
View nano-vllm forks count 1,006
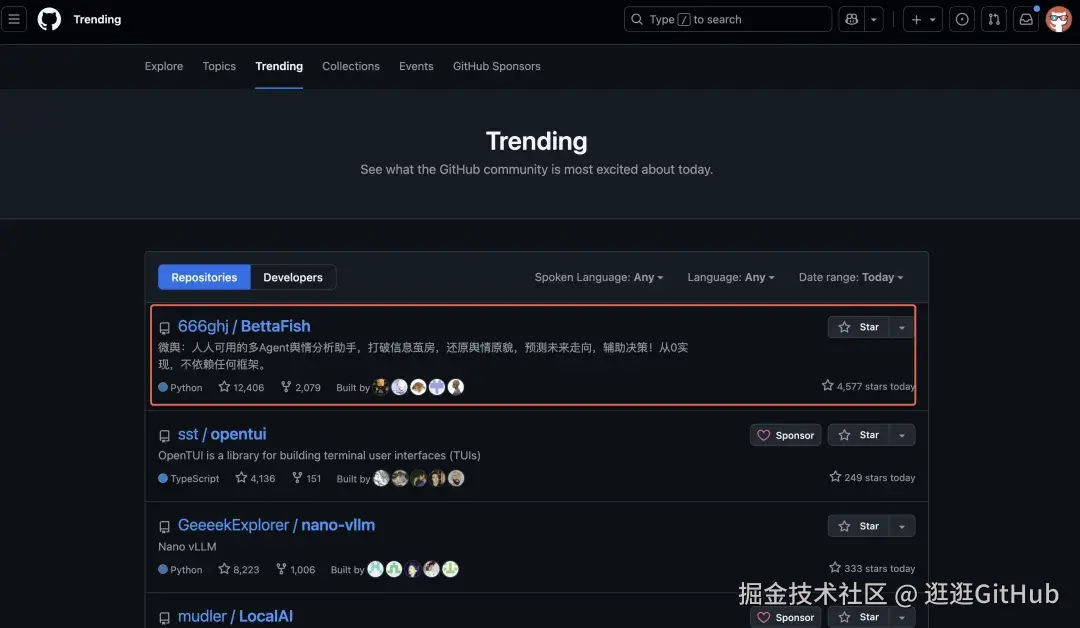tap(295, 569)
